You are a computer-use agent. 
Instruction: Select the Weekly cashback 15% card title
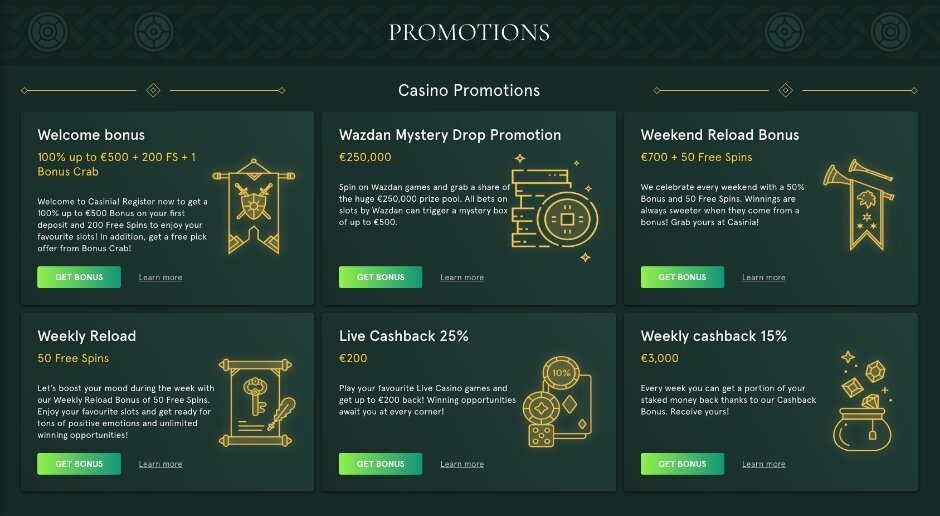(x=713, y=336)
